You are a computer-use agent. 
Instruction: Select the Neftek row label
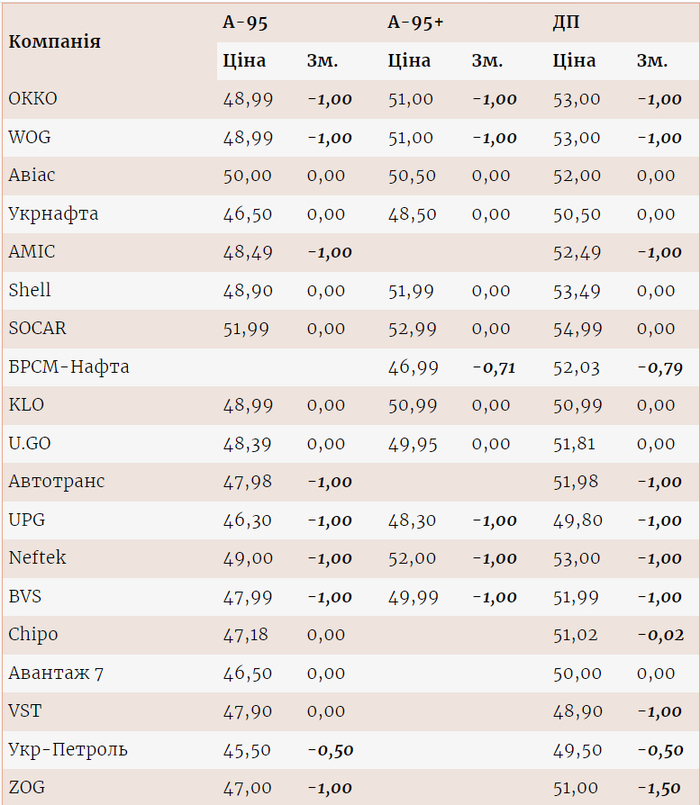(x=37, y=558)
